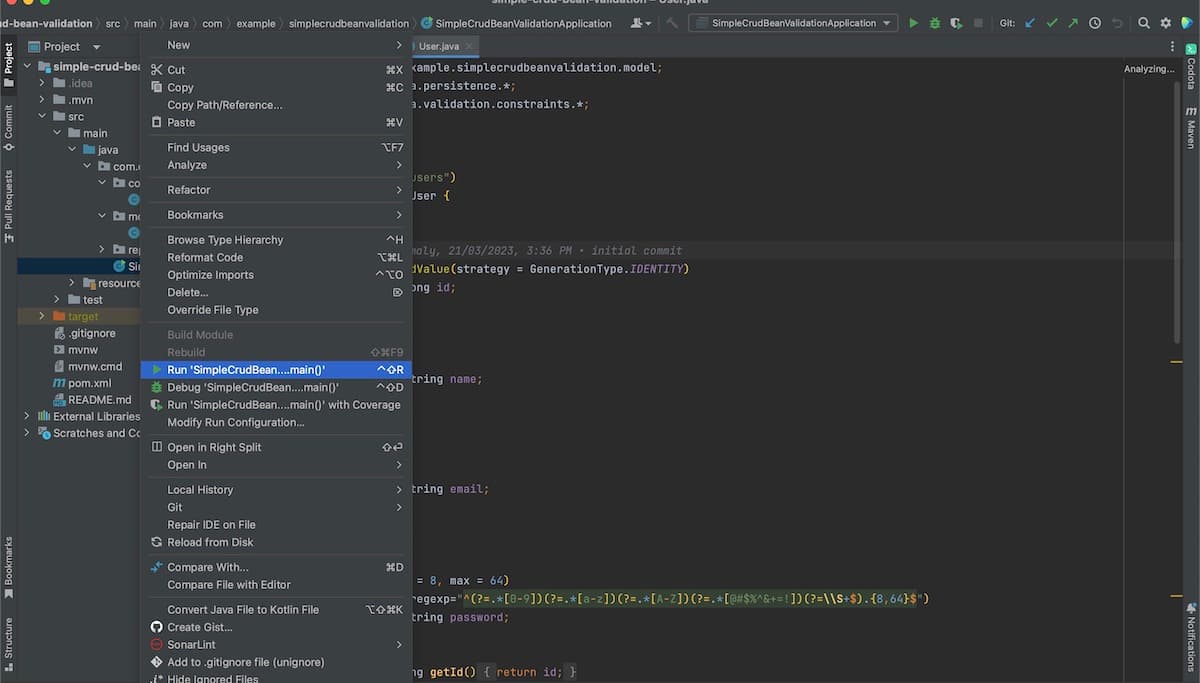This screenshot has height=683, width=1200.
Task: Run with Coverage from the toolbar
Action: point(956,22)
